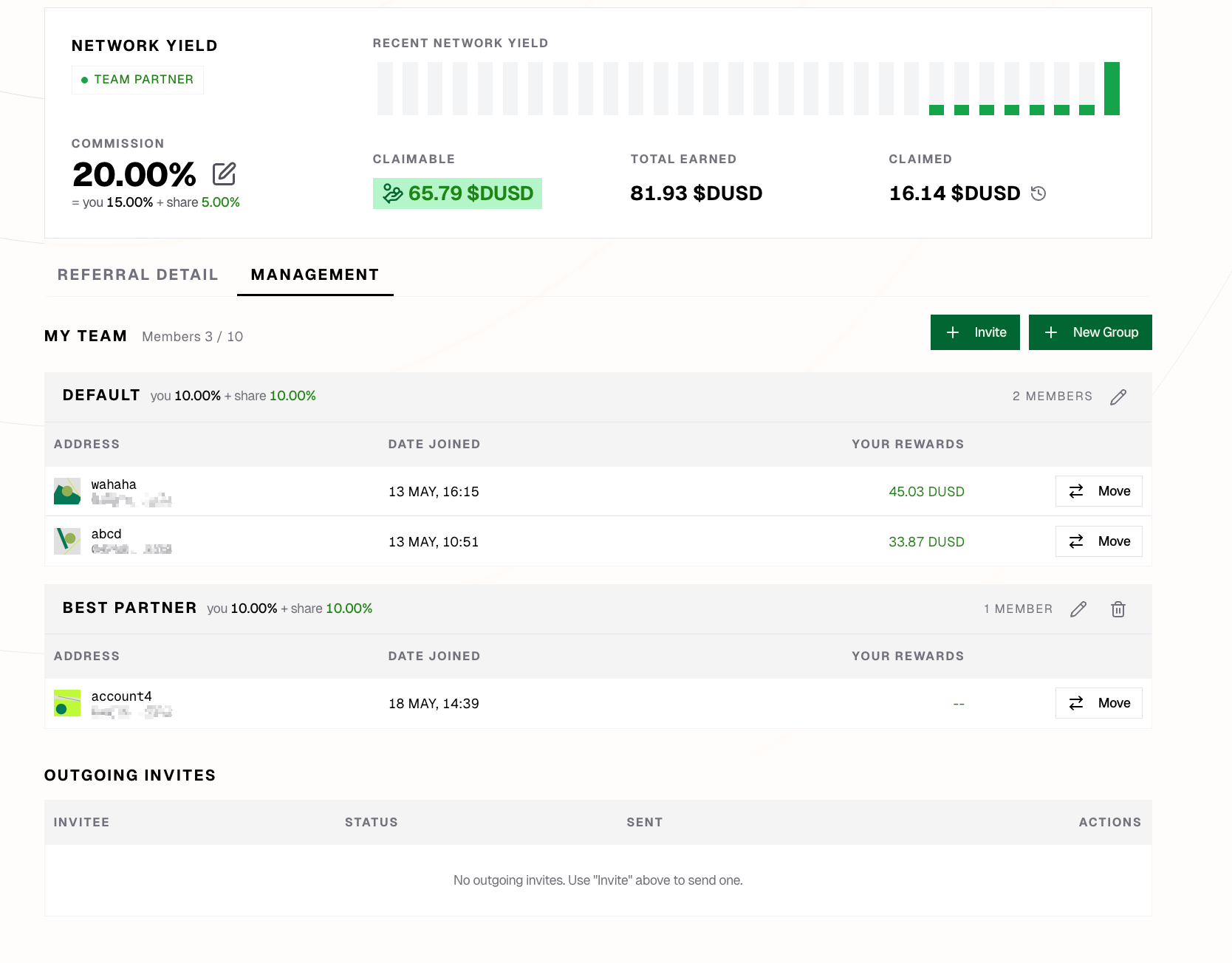Click the STATUS column header

click(x=372, y=823)
